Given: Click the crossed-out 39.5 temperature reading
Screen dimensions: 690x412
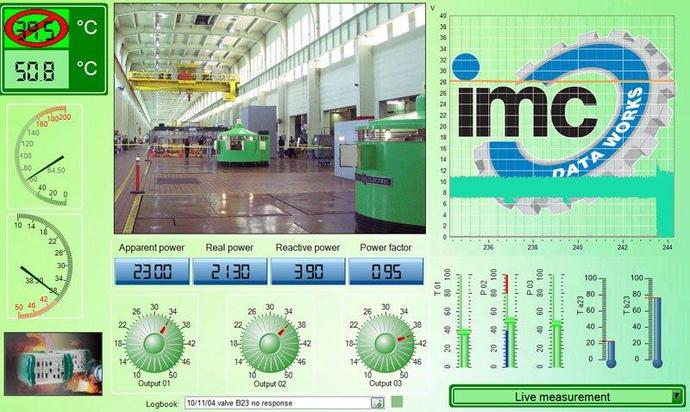Looking at the screenshot, I should (x=36, y=28).
